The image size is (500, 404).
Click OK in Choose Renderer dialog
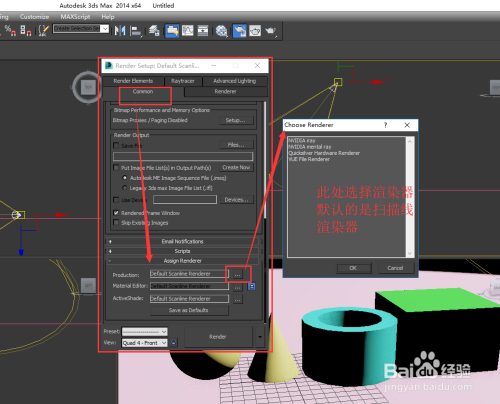[x=354, y=268]
